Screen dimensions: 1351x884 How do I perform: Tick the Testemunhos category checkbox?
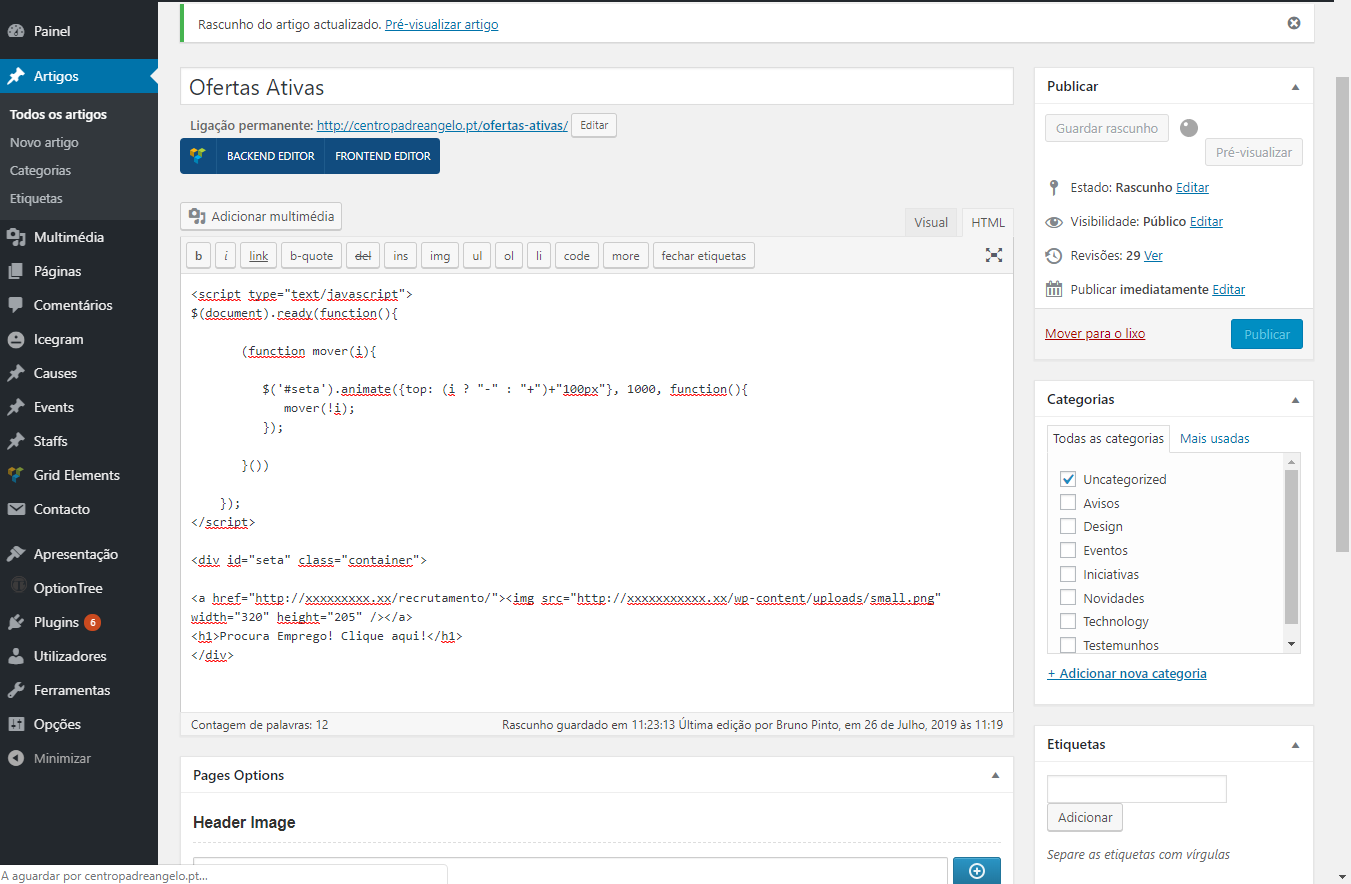(1068, 645)
